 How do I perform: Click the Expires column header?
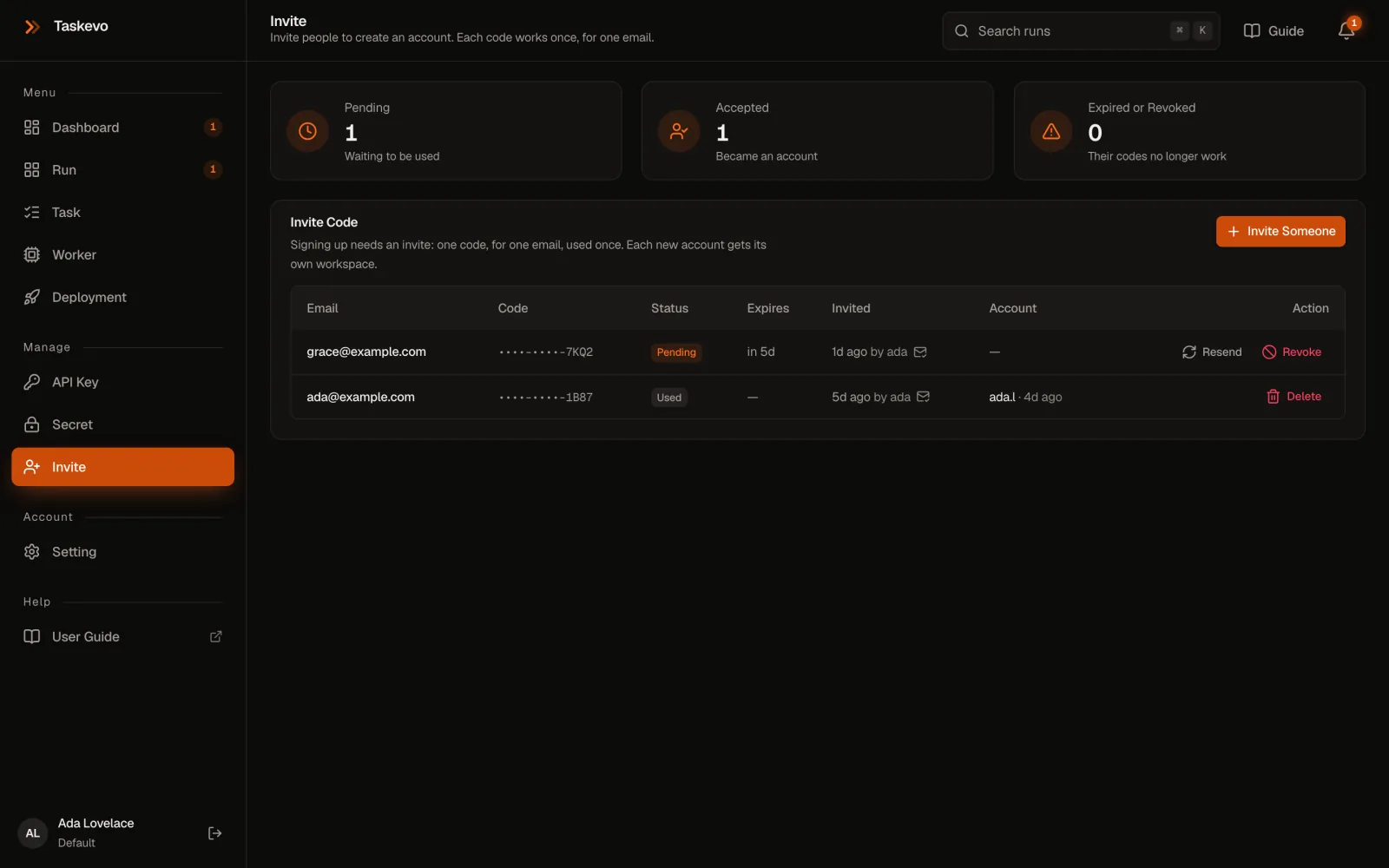(x=768, y=308)
